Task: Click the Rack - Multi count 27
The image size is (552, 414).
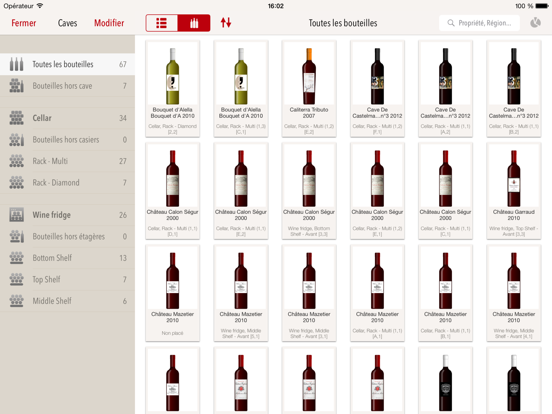Action: [x=123, y=161]
